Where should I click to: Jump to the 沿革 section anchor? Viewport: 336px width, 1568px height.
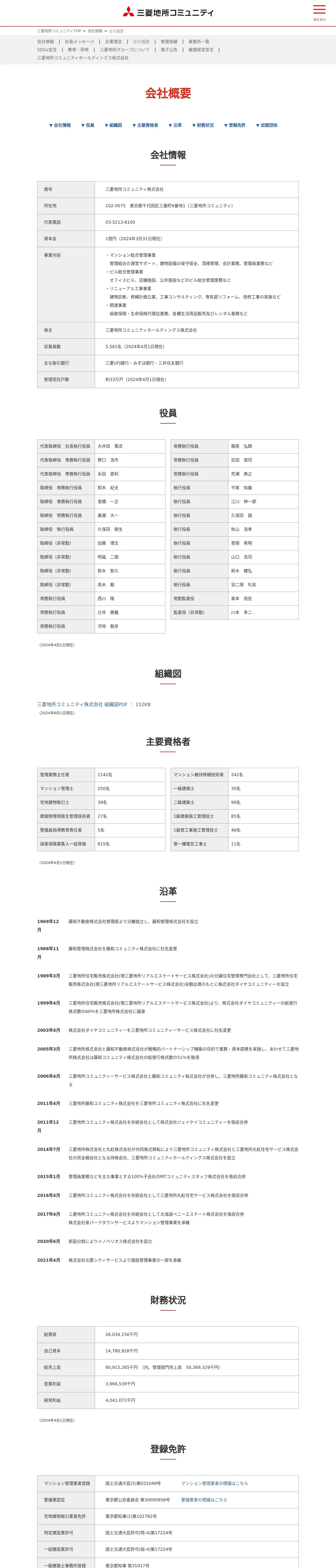coord(175,125)
